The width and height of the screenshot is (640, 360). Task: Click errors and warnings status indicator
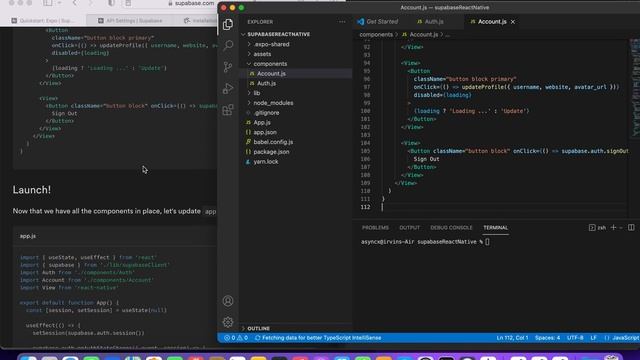(236, 338)
